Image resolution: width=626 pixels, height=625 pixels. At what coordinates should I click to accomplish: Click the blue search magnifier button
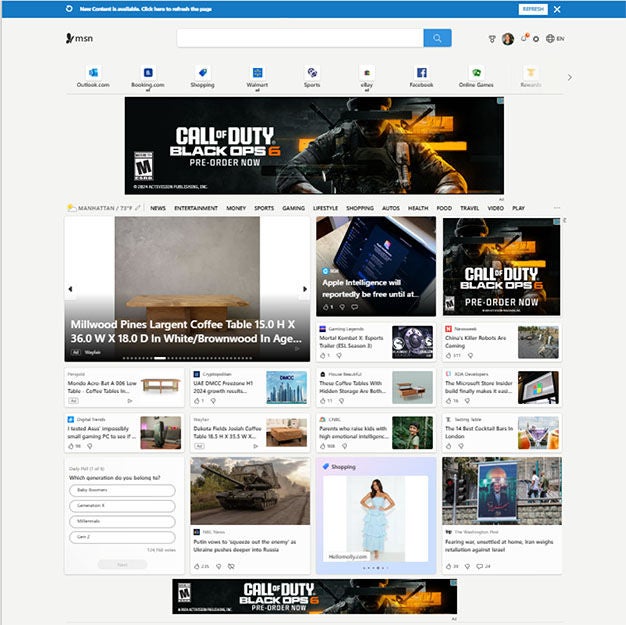(x=437, y=38)
